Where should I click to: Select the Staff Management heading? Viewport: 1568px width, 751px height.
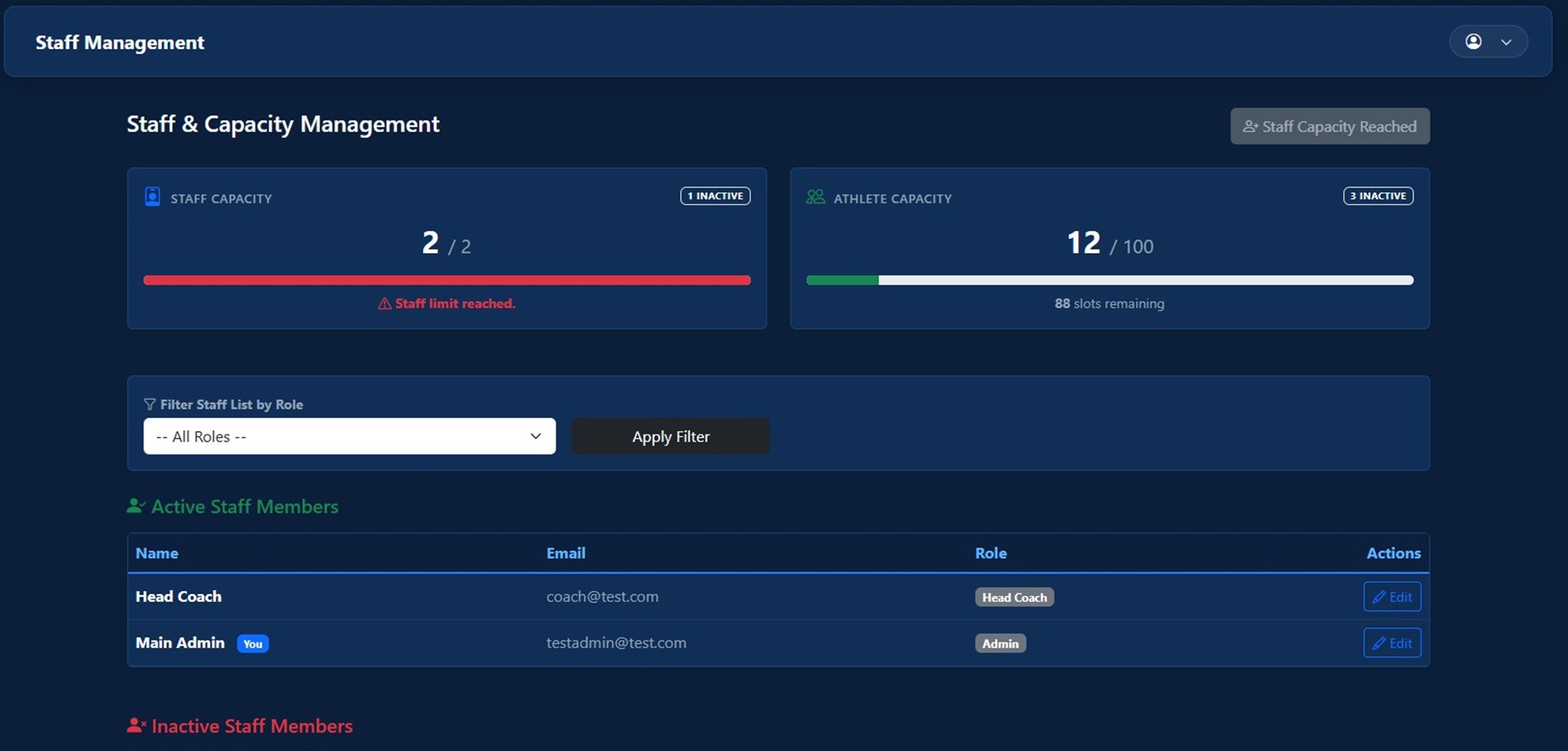(119, 42)
